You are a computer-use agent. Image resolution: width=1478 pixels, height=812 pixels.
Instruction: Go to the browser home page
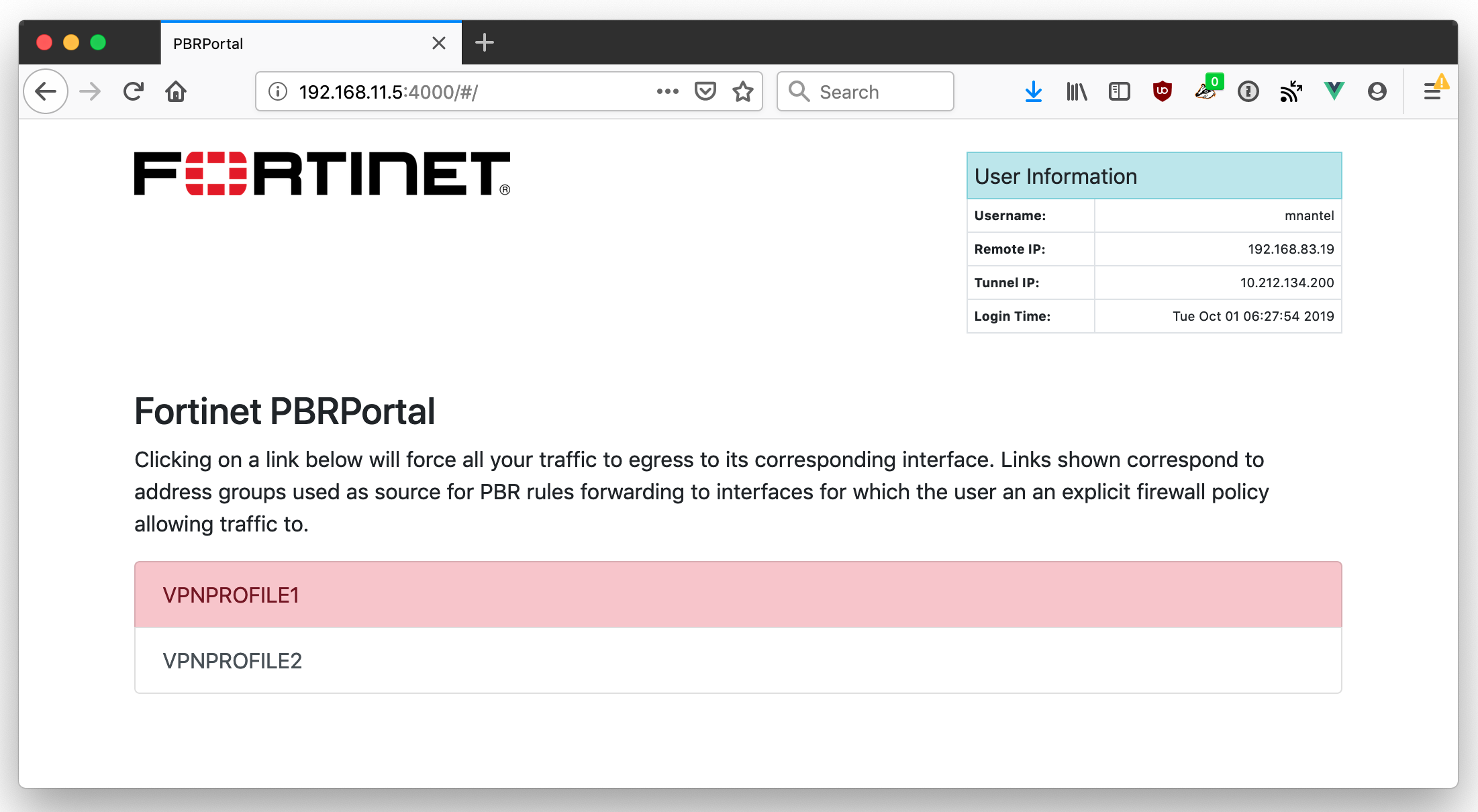tap(176, 91)
